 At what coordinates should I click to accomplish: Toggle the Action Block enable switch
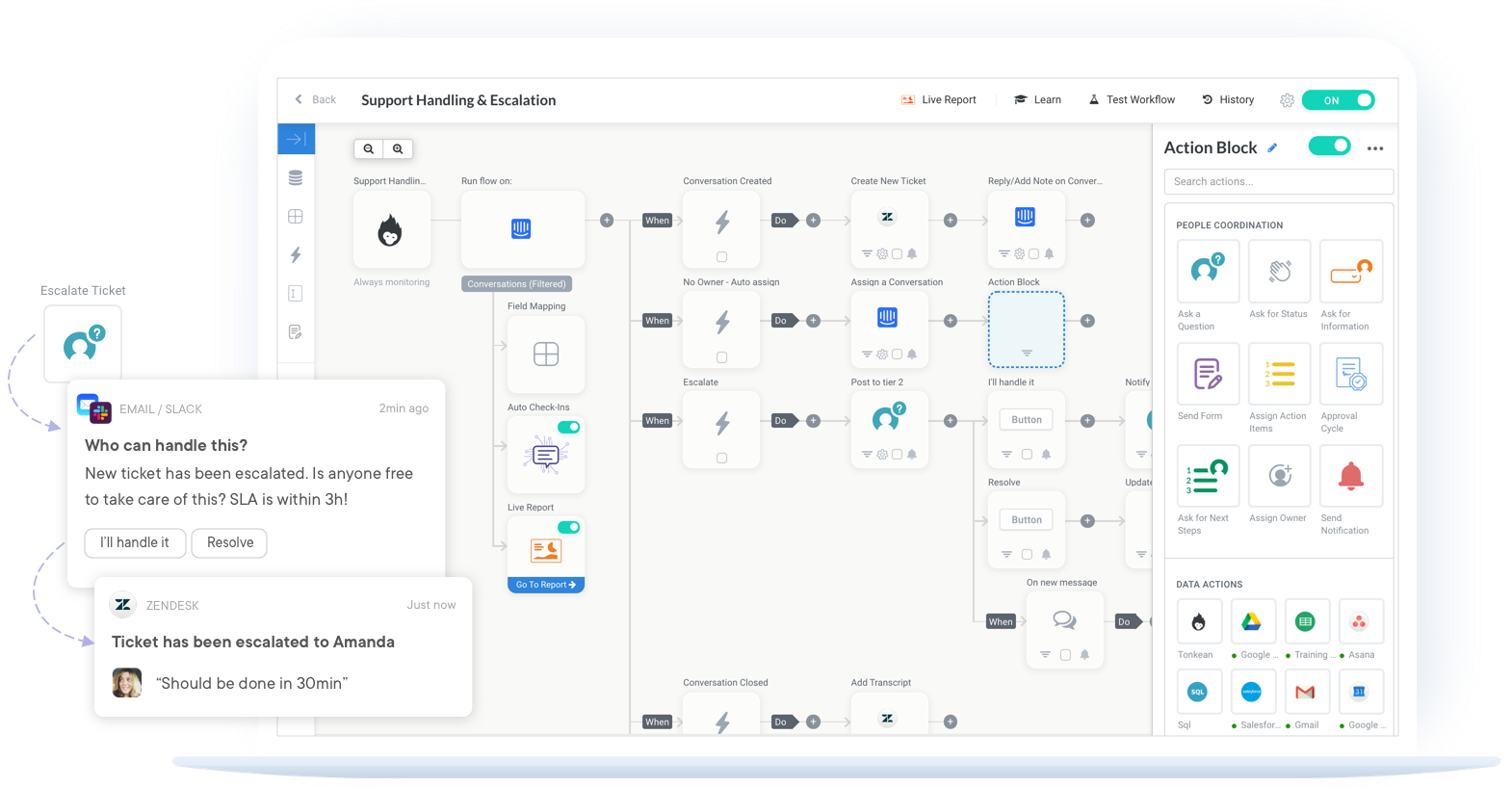click(1329, 146)
